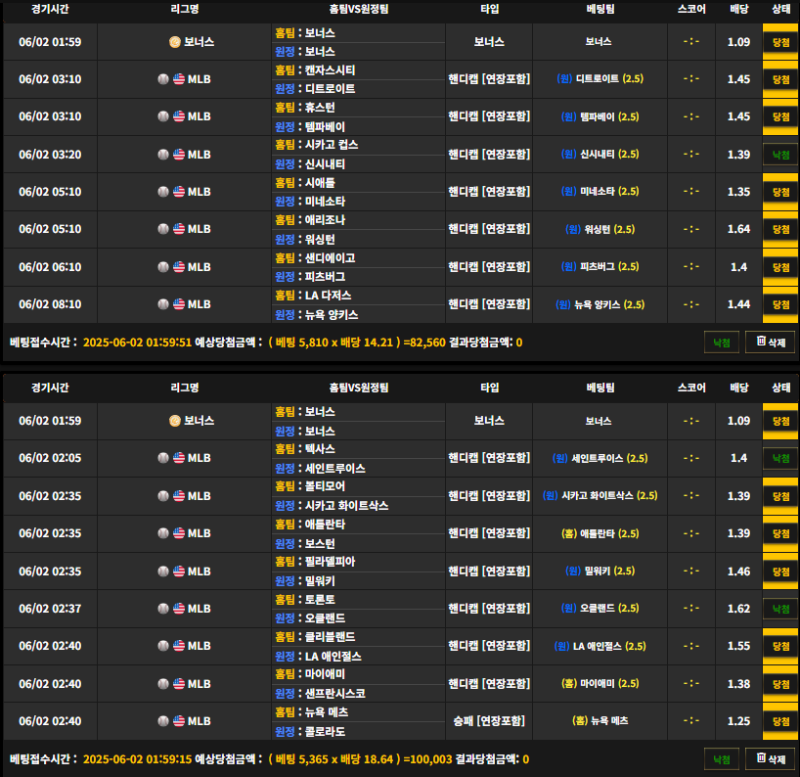Click the US flag in the 볼티모어 row
This screenshot has height=777, width=800.
(179, 496)
